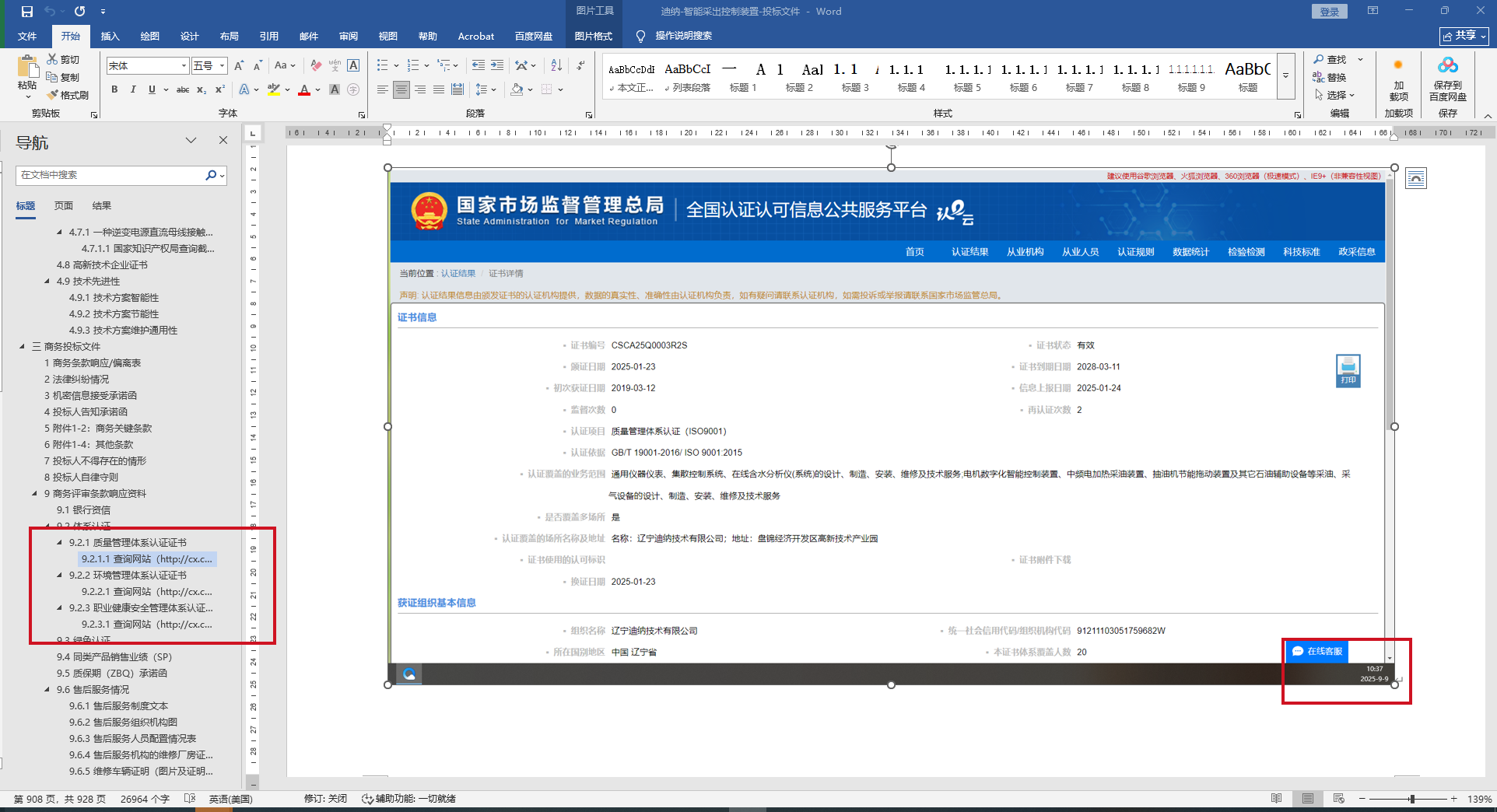Toggle bold formatting
The width and height of the screenshot is (1497, 812).
point(114,90)
